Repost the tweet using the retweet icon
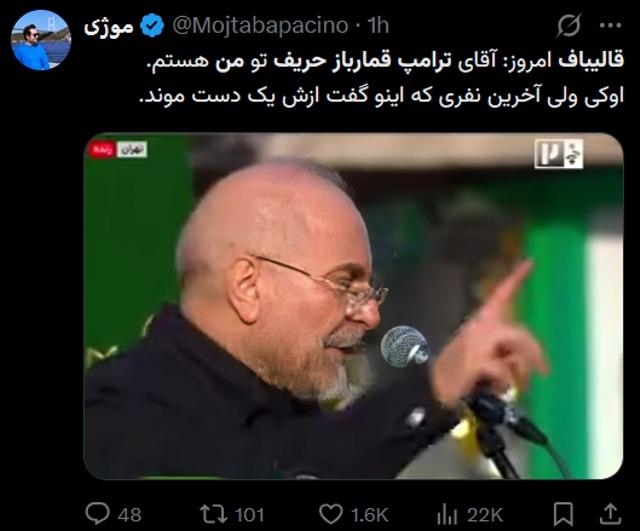This screenshot has height=531, width=640. [214, 514]
